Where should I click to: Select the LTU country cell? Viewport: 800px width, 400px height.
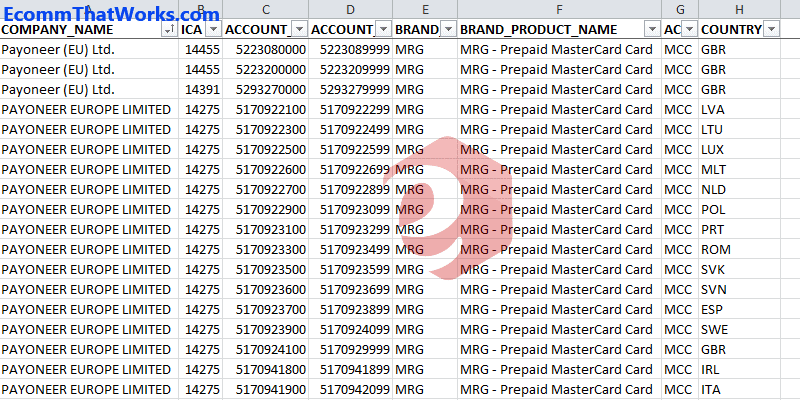(x=739, y=130)
